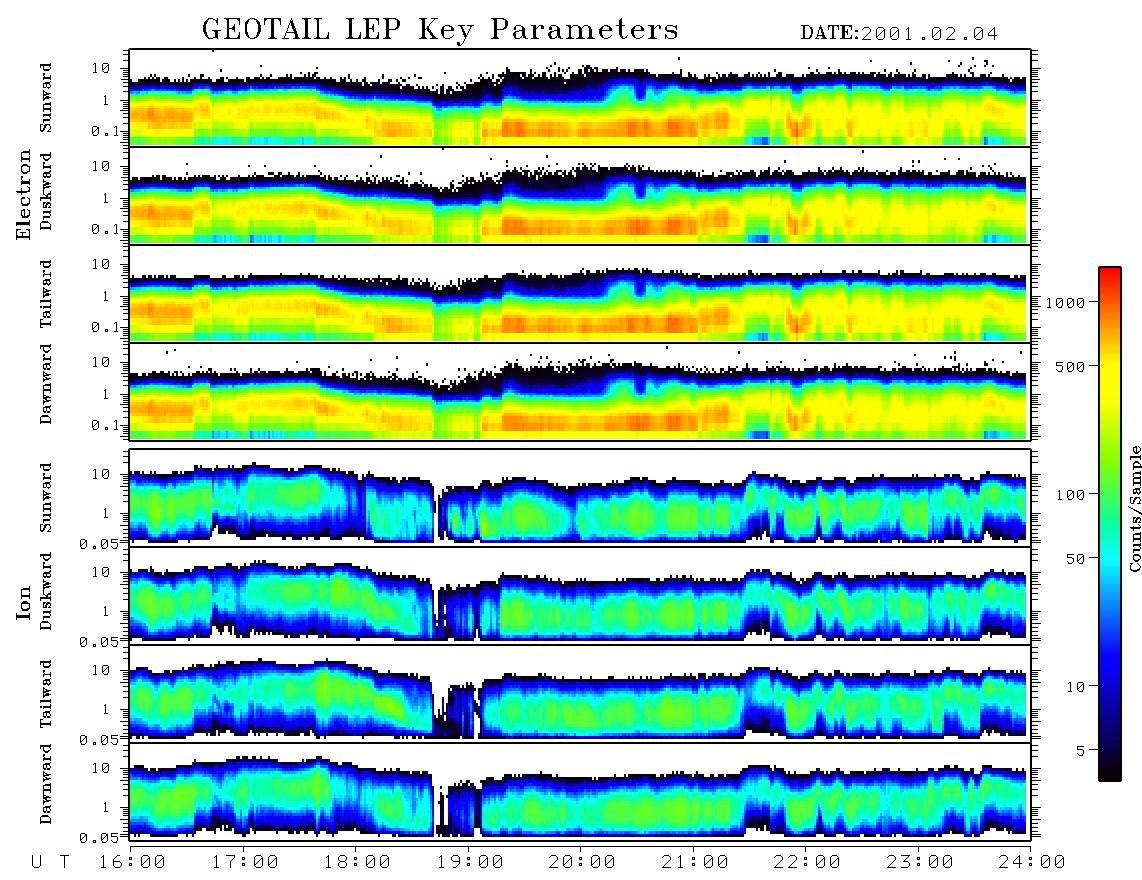Click the Ion Tailward panel label
Viewport: 1142px width, 880px height.
pos(46,693)
